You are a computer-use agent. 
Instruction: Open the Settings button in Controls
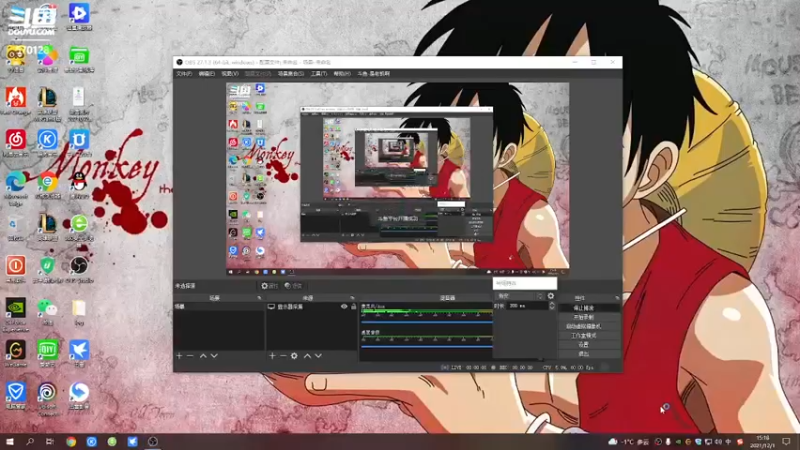click(589, 344)
